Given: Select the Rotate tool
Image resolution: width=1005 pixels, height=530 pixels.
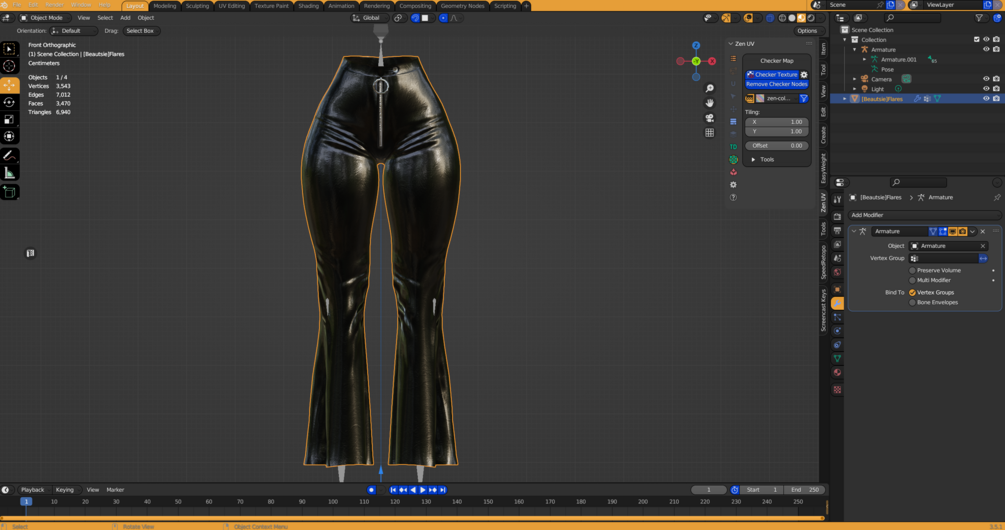Looking at the screenshot, I should pyautogui.click(x=10, y=102).
